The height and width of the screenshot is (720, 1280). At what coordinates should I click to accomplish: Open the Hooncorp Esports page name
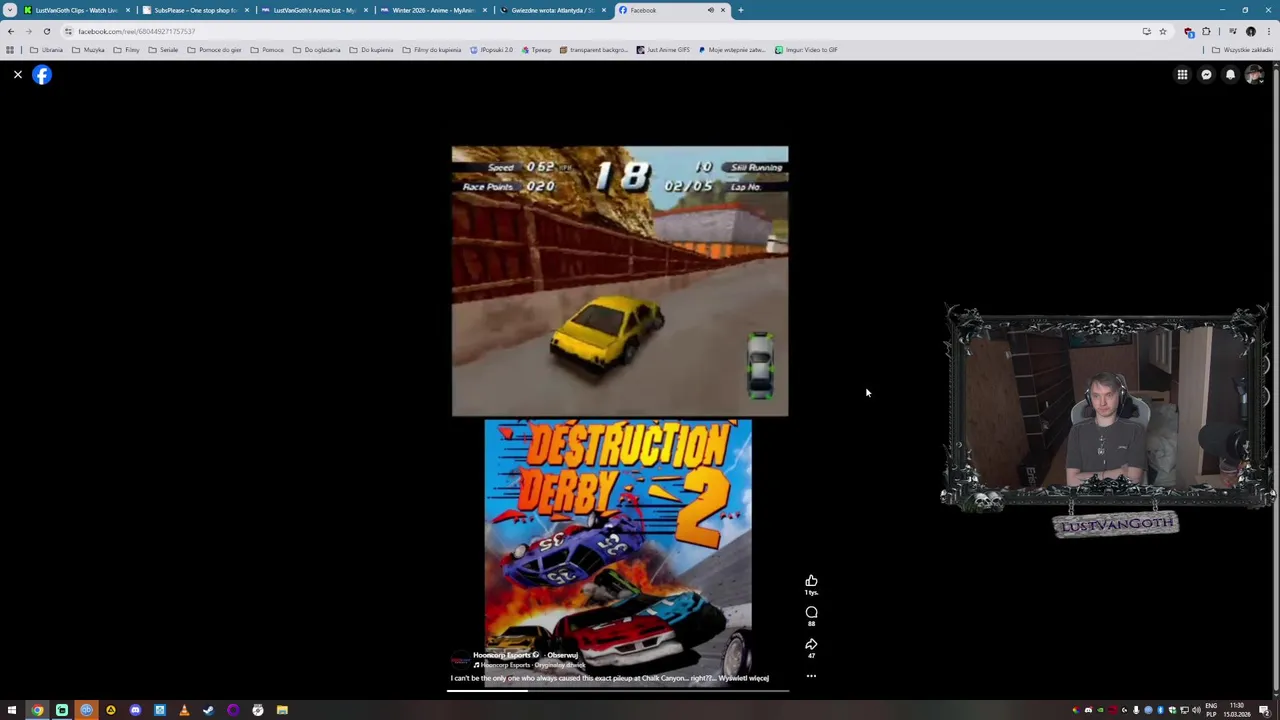click(502, 655)
